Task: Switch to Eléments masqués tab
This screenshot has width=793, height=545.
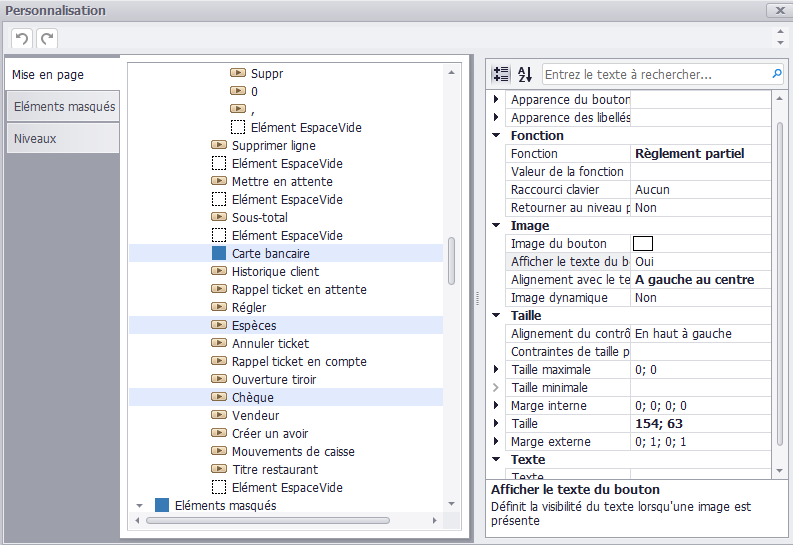Action: 63,106
